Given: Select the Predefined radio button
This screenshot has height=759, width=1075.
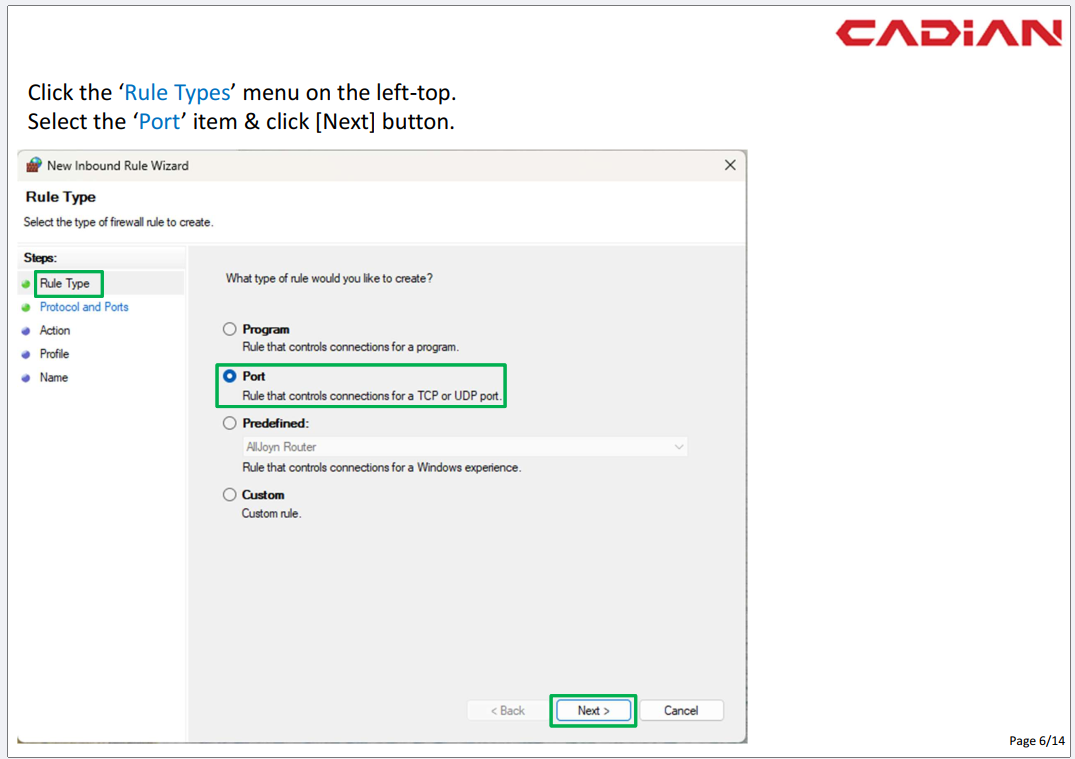Looking at the screenshot, I should click(230, 423).
